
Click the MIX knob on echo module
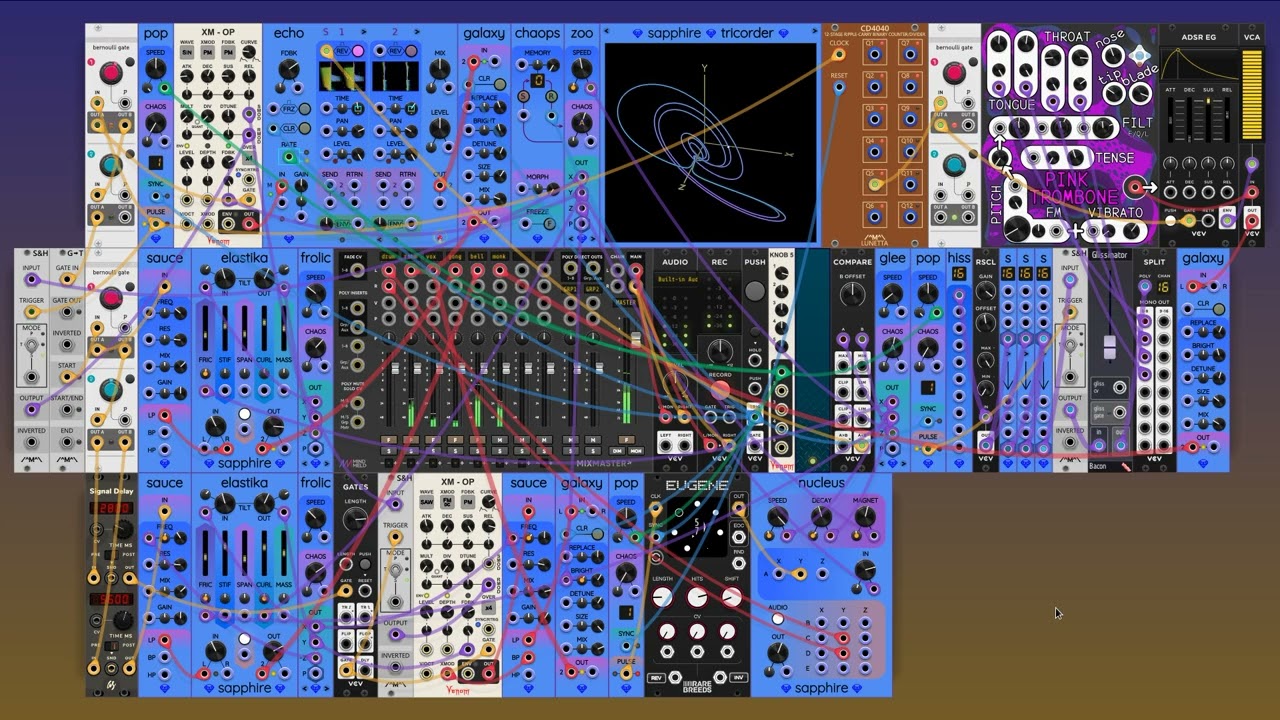click(x=440, y=68)
